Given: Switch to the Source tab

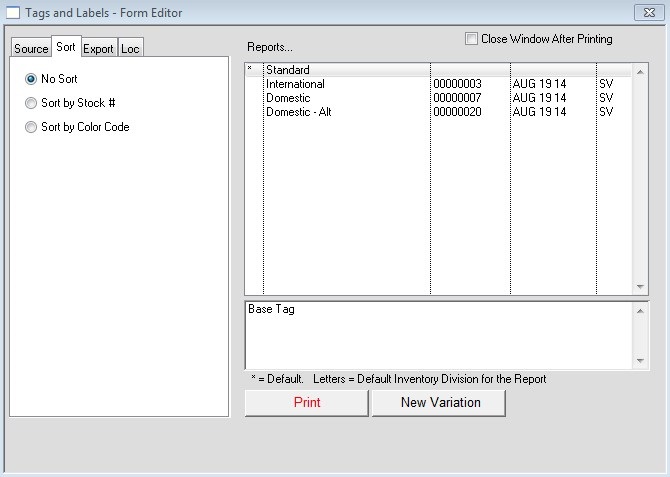Looking at the screenshot, I should pos(31,48).
